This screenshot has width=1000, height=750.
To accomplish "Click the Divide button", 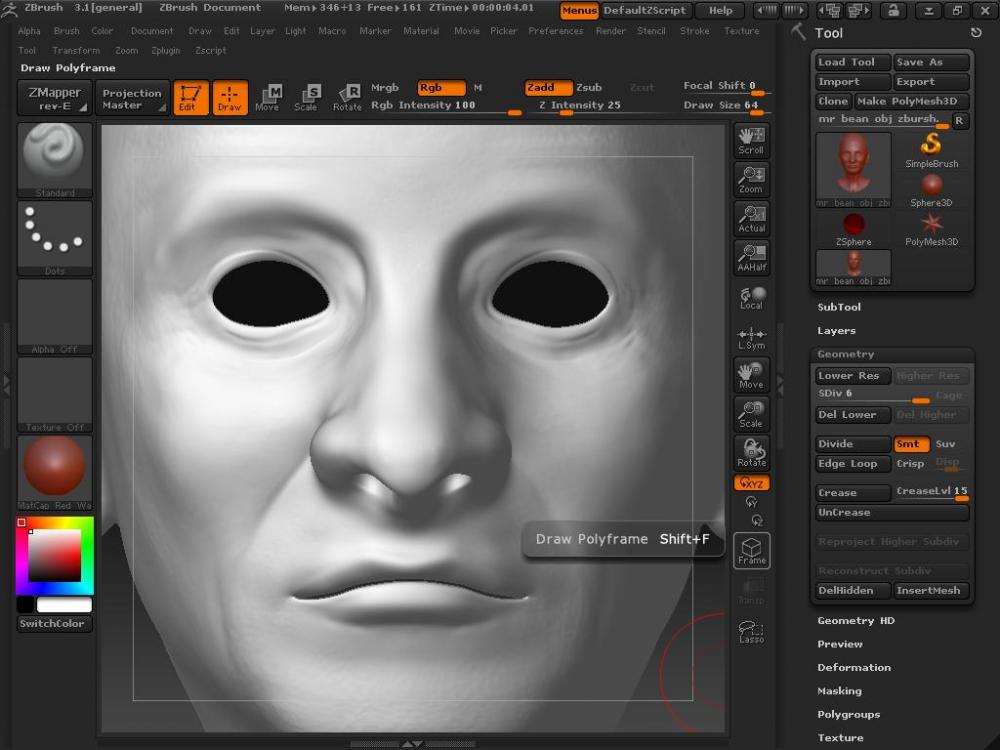I will pyautogui.click(x=852, y=444).
